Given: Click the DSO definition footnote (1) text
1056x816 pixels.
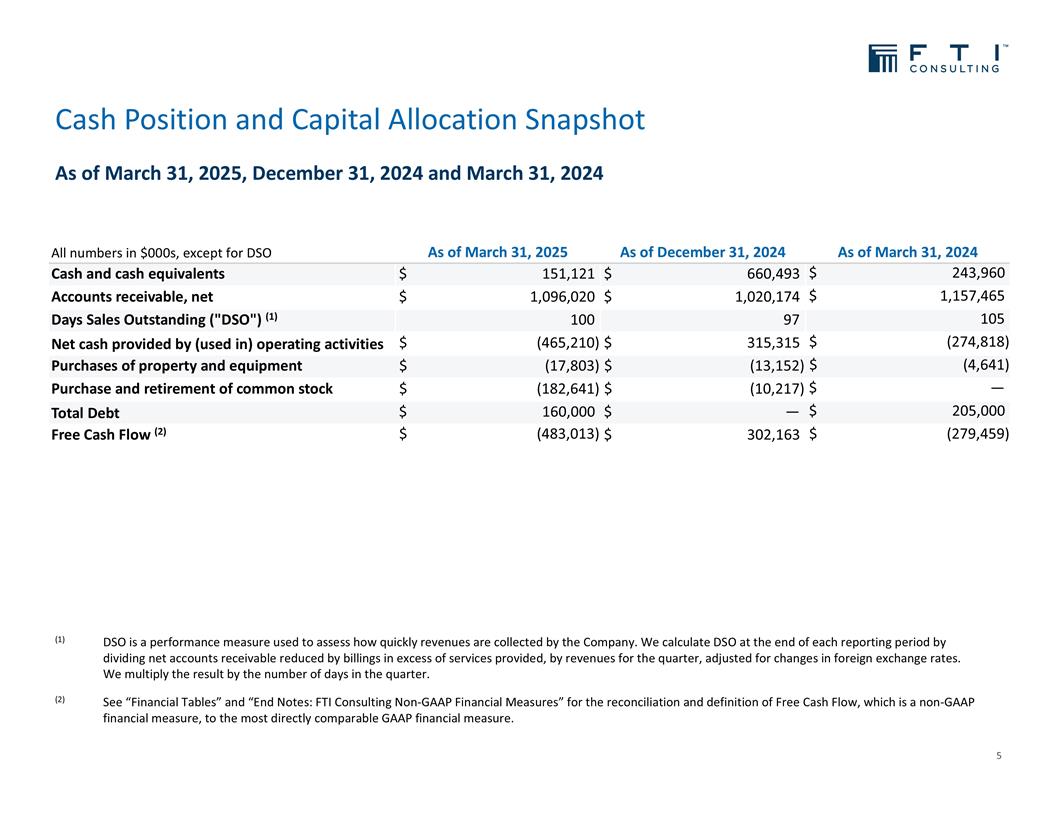Looking at the screenshot, I should coord(530,658).
